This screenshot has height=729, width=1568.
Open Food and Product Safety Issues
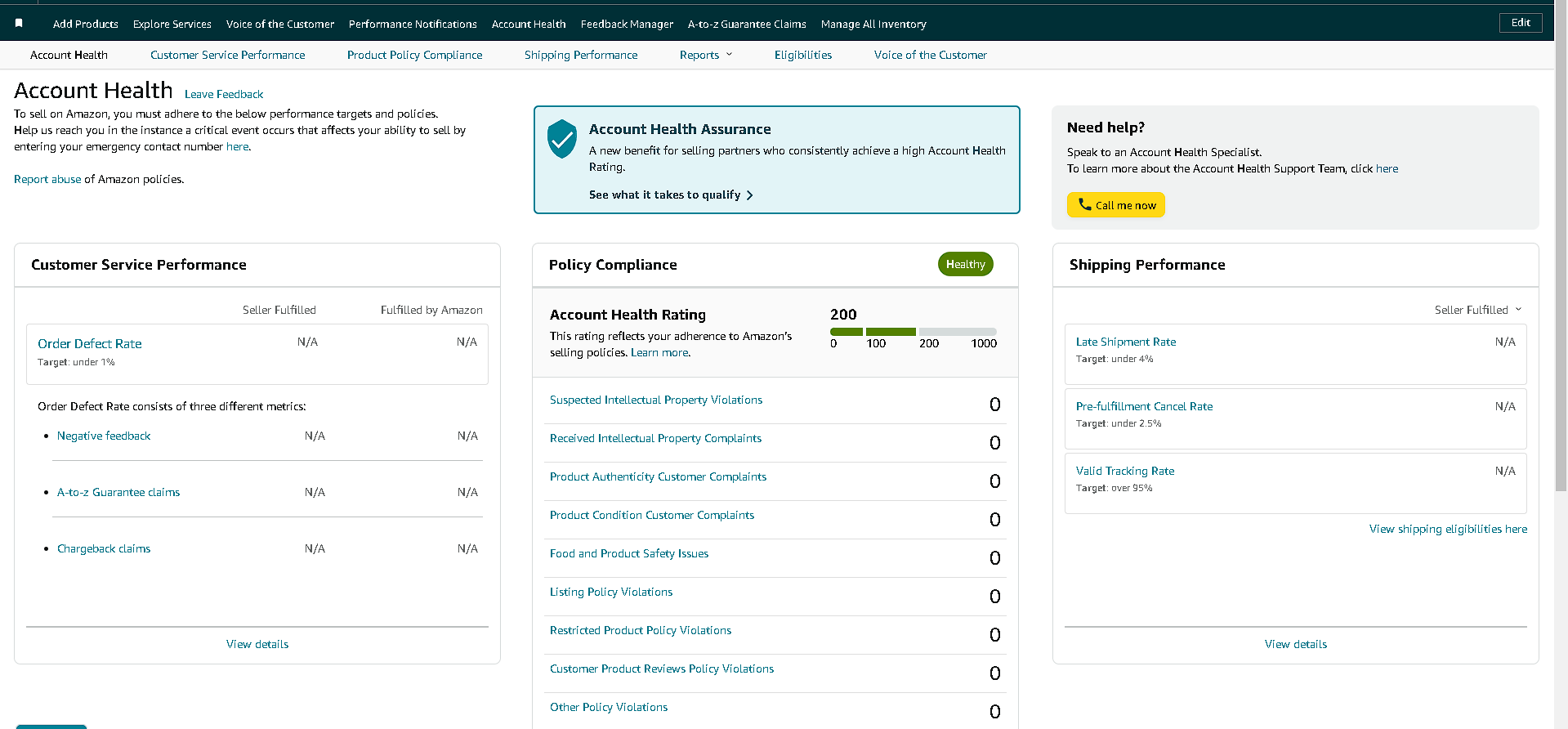pyautogui.click(x=629, y=553)
